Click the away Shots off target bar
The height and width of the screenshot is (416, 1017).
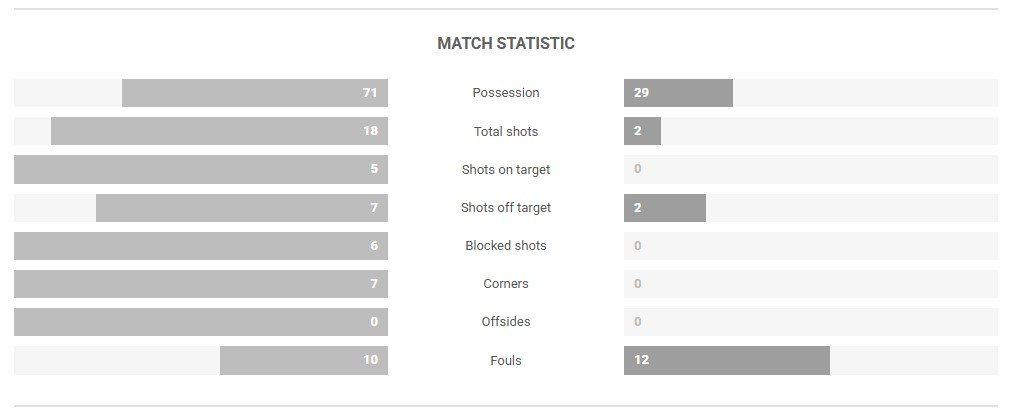[665, 208]
